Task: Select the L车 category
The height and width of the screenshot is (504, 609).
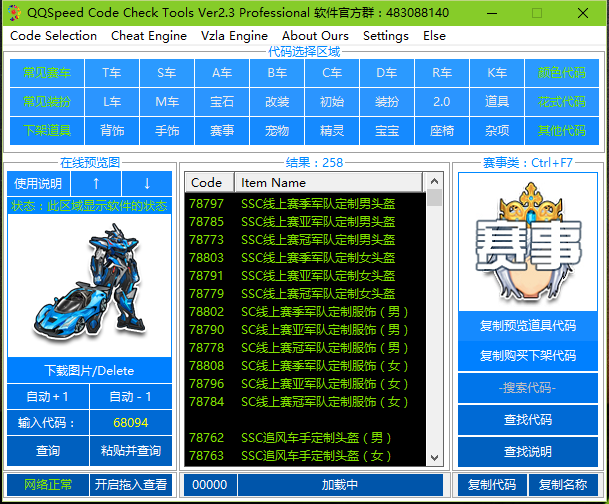Action: (x=112, y=102)
